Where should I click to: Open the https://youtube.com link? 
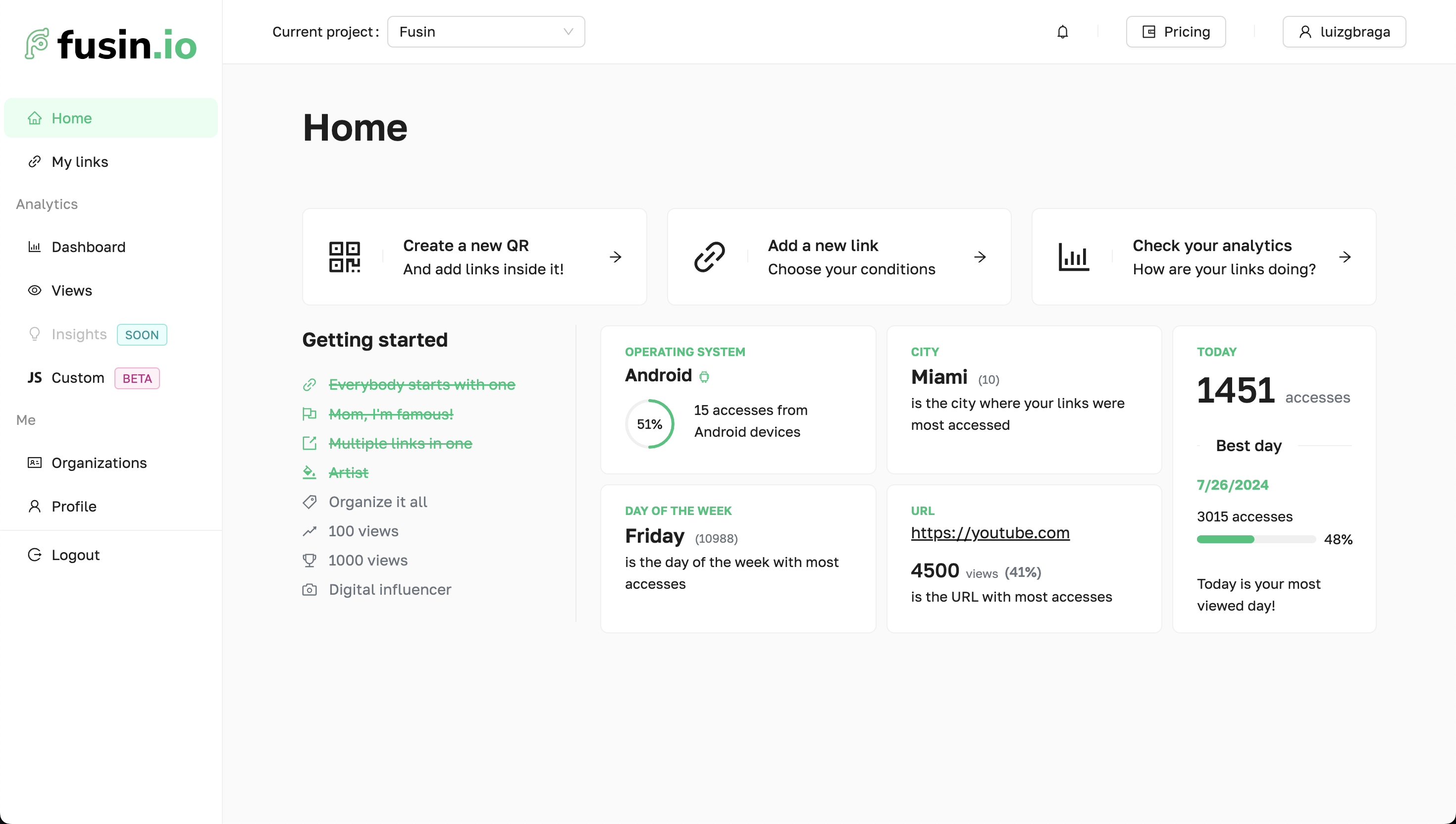tap(989, 532)
